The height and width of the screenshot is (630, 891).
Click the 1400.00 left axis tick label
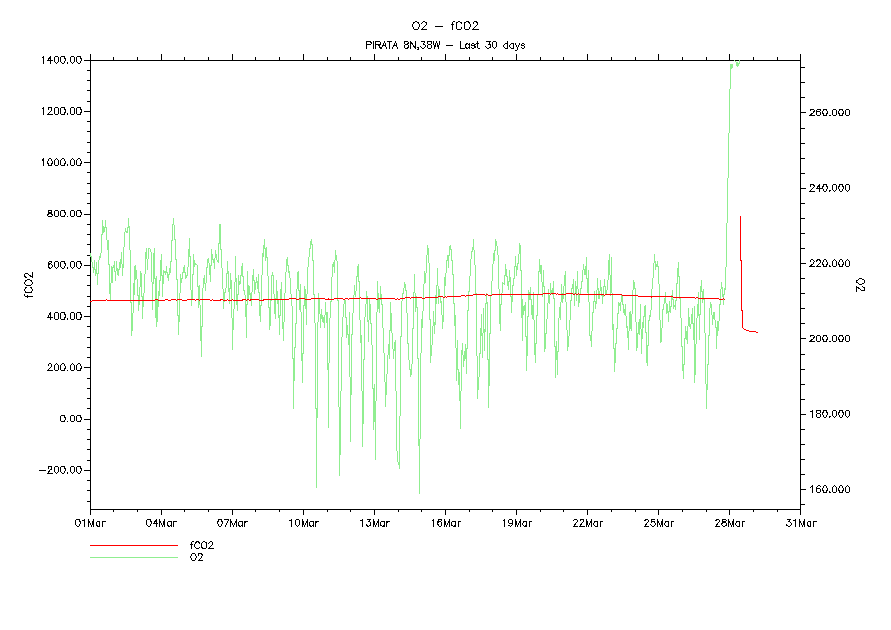(x=62, y=60)
